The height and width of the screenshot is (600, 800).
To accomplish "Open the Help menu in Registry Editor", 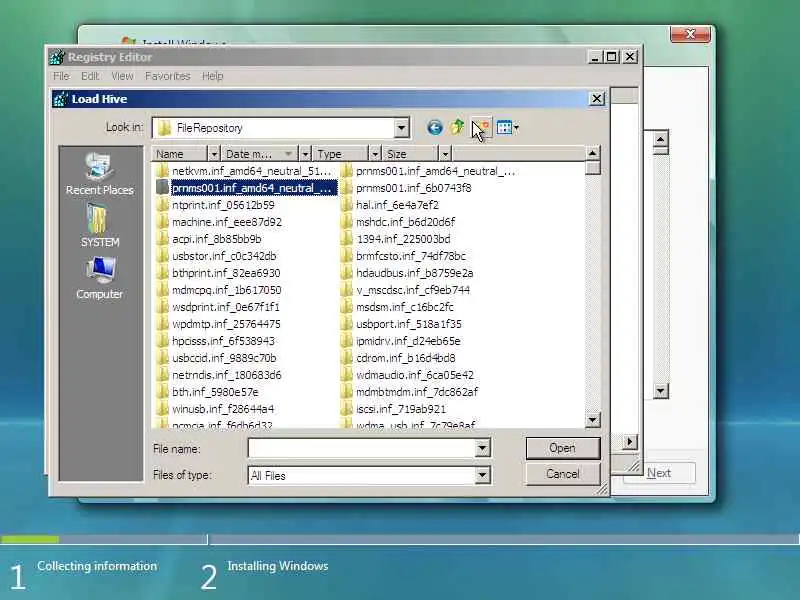I will pyautogui.click(x=212, y=76).
